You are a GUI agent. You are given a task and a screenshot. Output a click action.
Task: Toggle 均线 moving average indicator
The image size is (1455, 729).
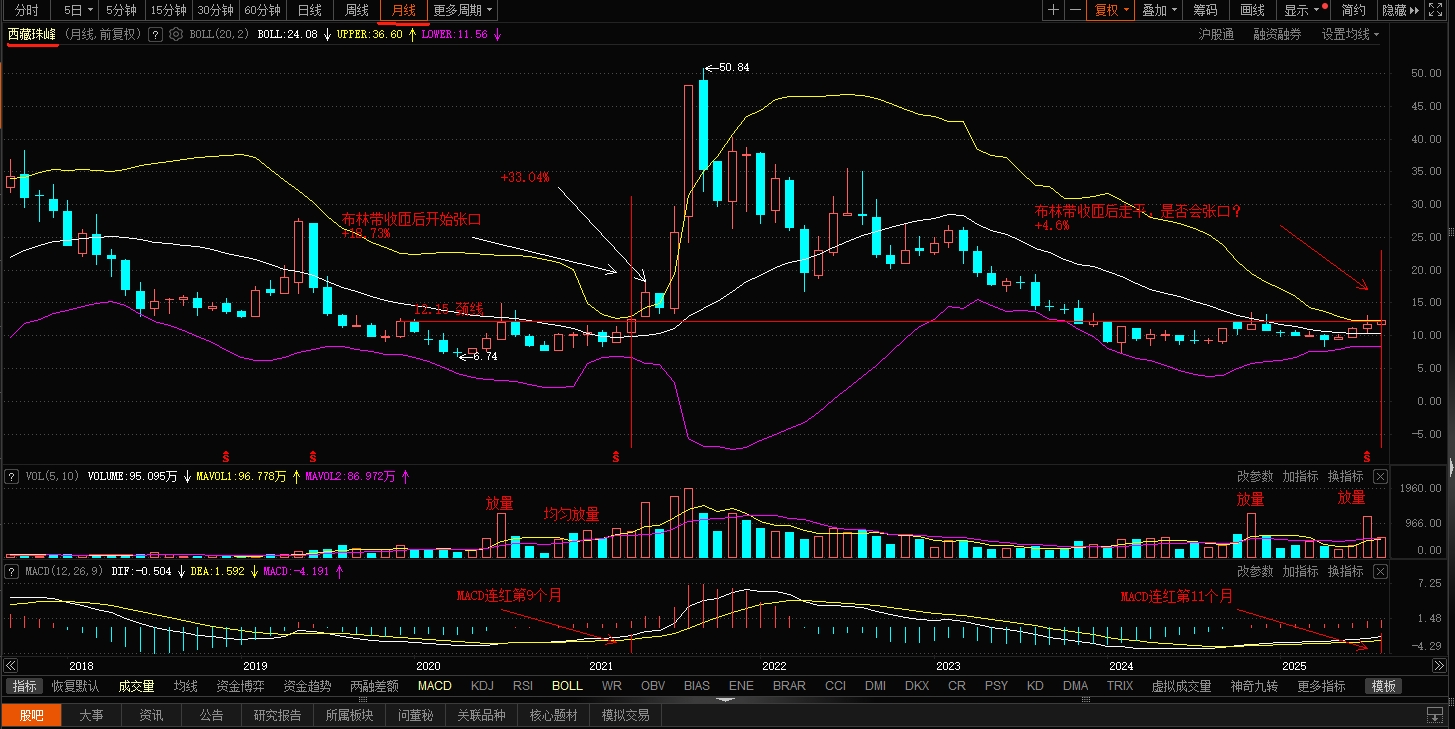point(186,686)
